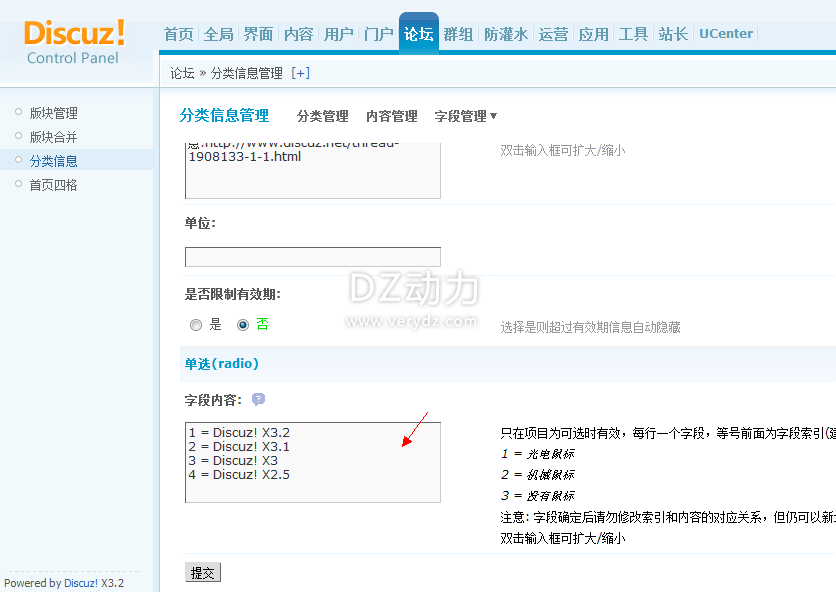Image resolution: width=836 pixels, height=592 pixels.
Task: Click the [+] add shortcut icon
Action: pyautogui.click(x=300, y=73)
